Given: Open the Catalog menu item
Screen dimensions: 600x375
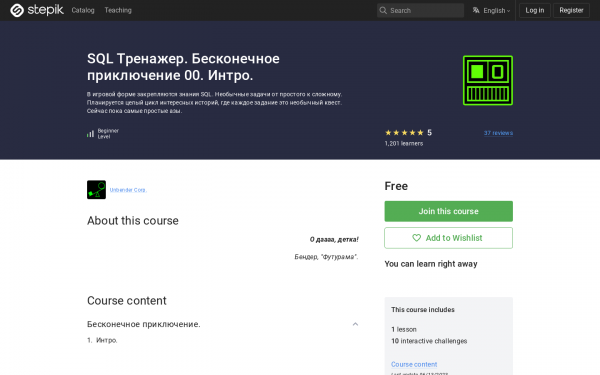Looking at the screenshot, I should pyautogui.click(x=83, y=10).
